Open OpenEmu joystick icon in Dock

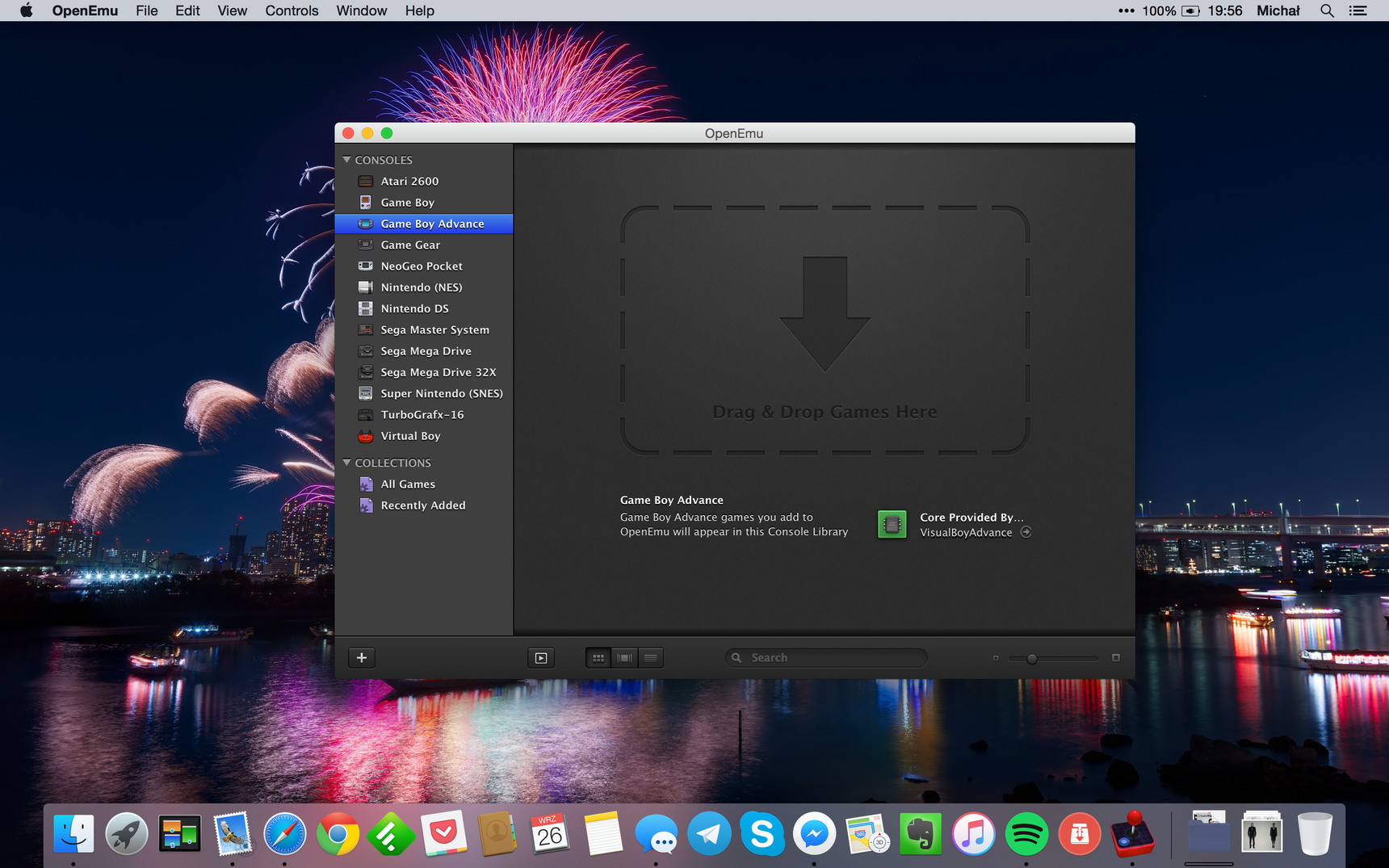click(1132, 834)
